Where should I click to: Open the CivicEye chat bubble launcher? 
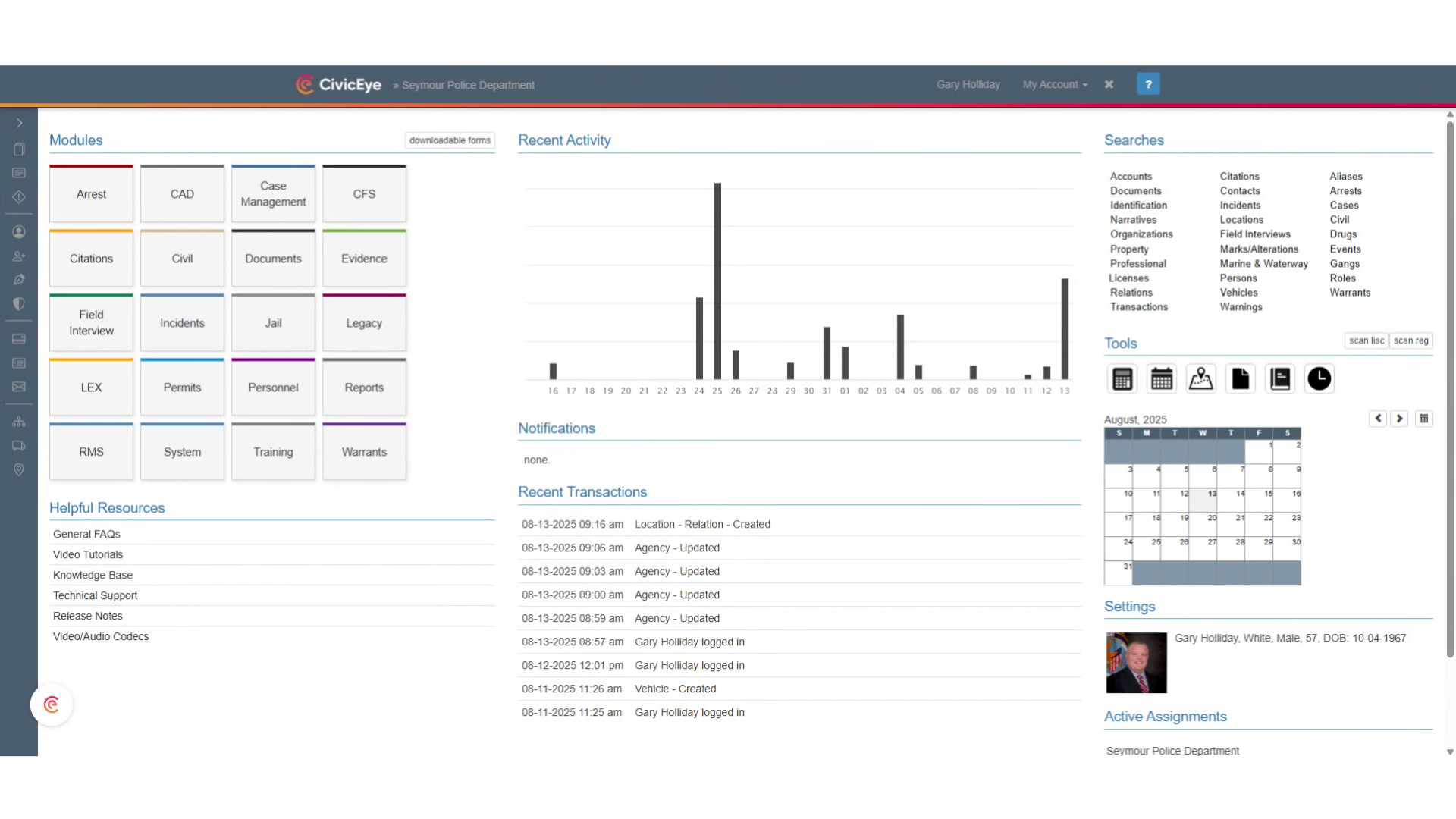click(x=52, y=705)
